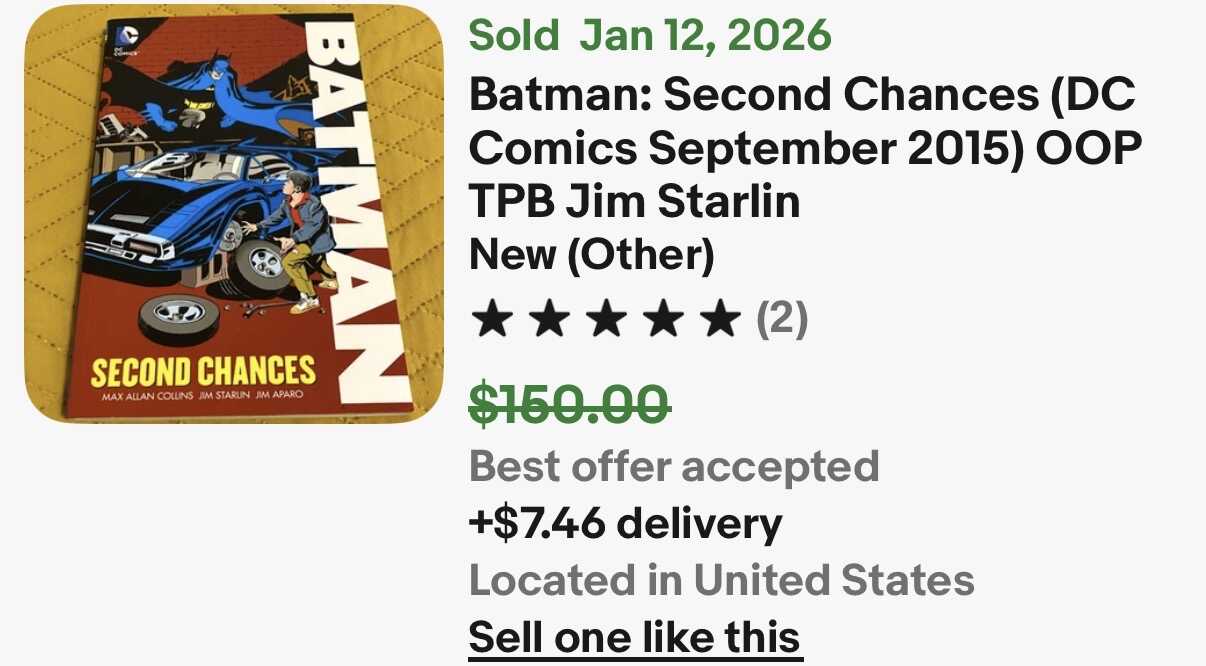The image size is (1206, 666).
Task: Click the +$7.46 delivery text
Action: pos(625,523)
